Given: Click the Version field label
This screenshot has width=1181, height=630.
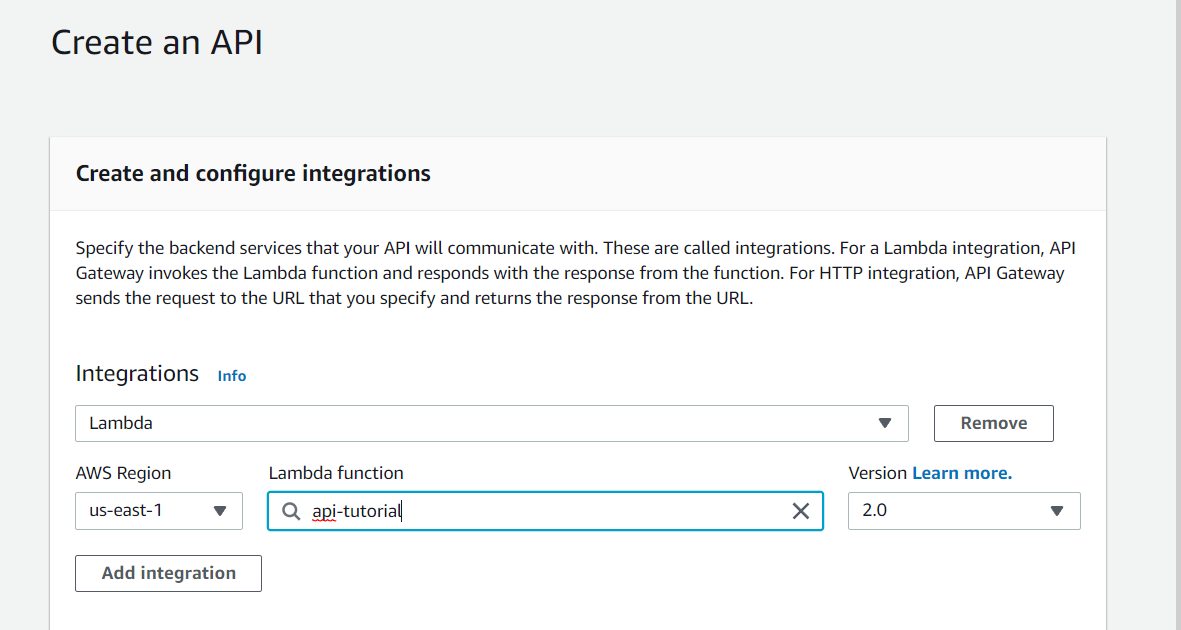Looking at the screenshot, I should 877,473.
